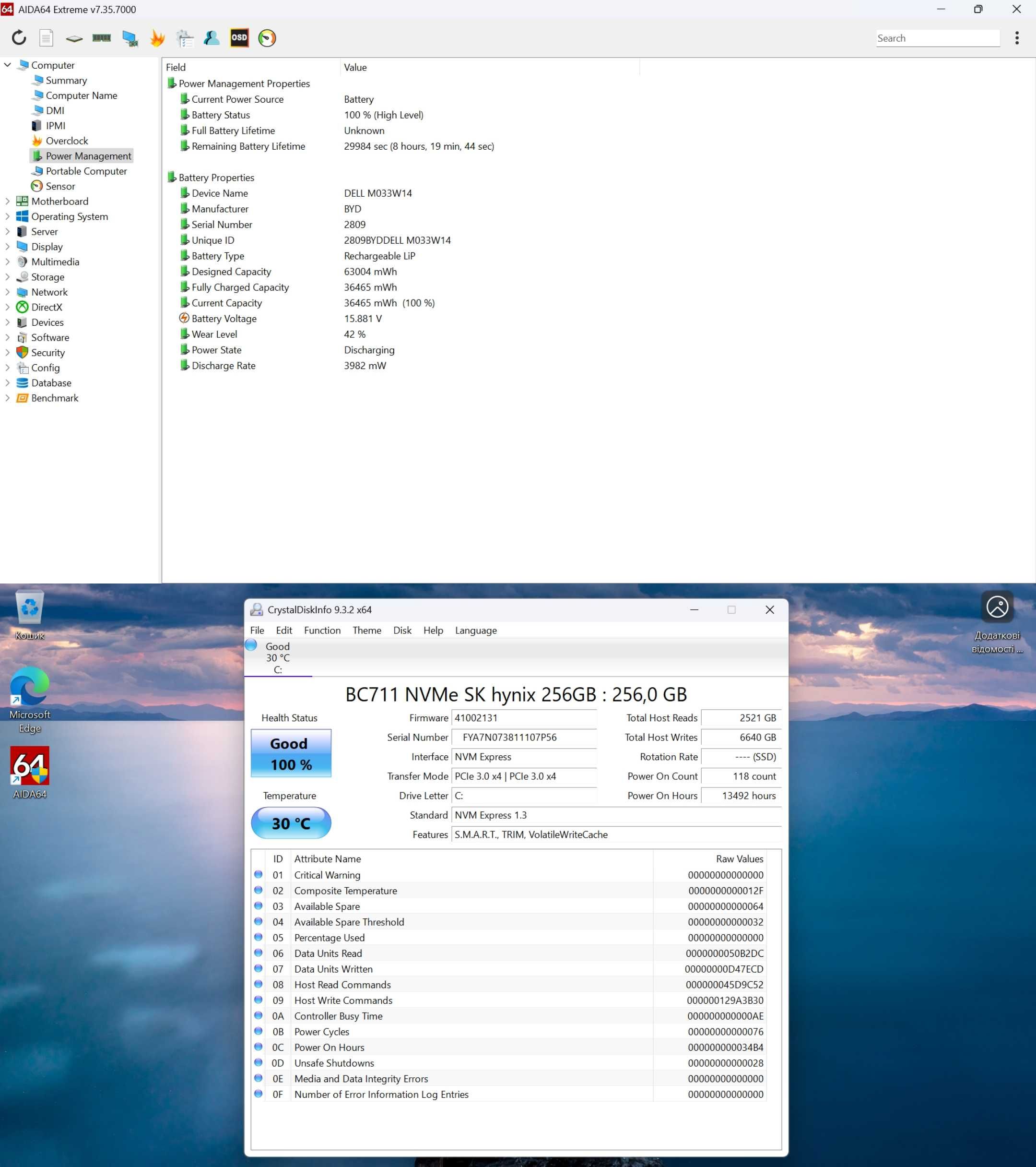Toggle the OSD panel icon
The height and width of the screenshot is (1167, 1036).
pyautogui.click(x=239, y=38)
